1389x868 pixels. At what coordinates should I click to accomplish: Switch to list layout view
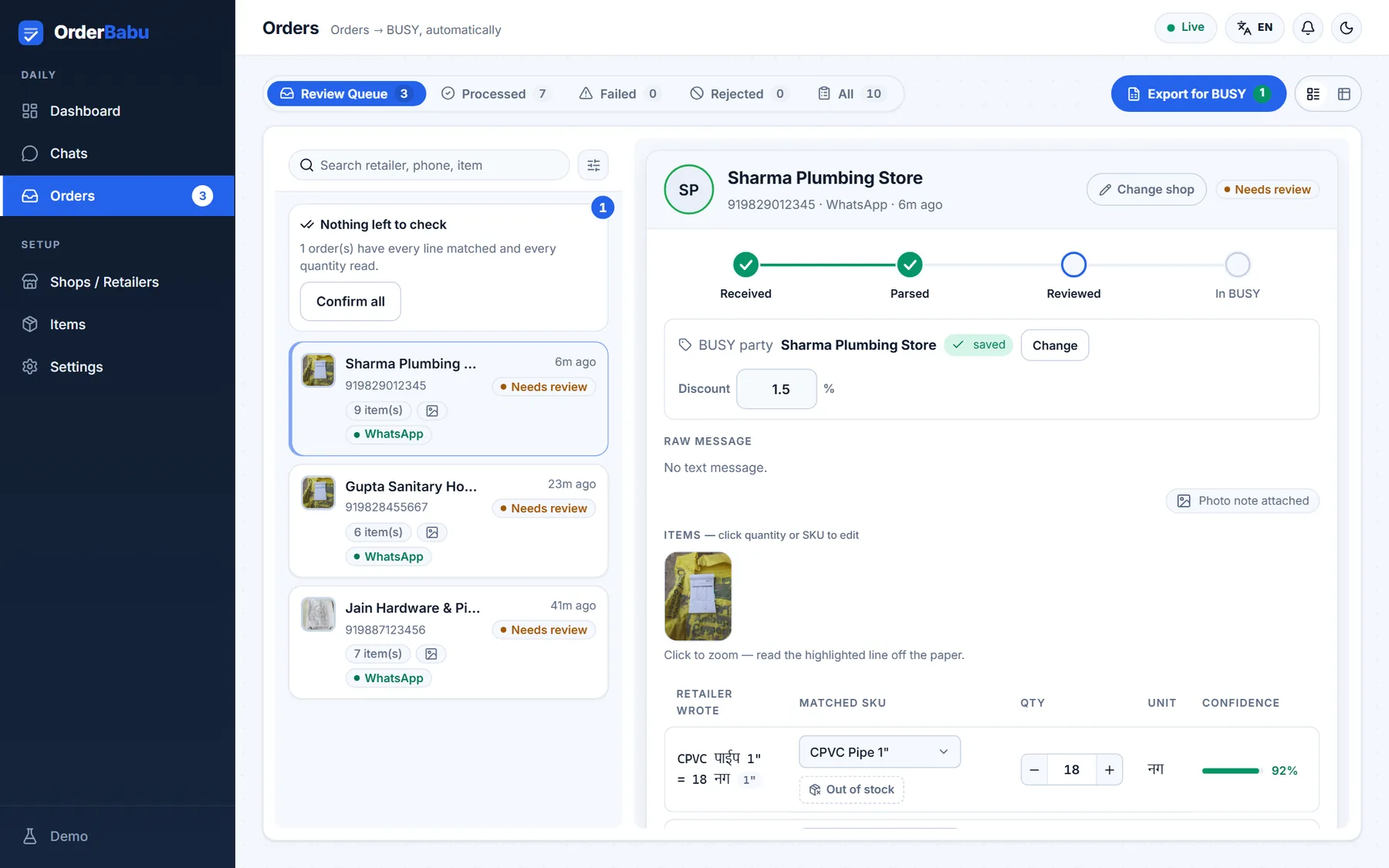tap(1313, 94)
